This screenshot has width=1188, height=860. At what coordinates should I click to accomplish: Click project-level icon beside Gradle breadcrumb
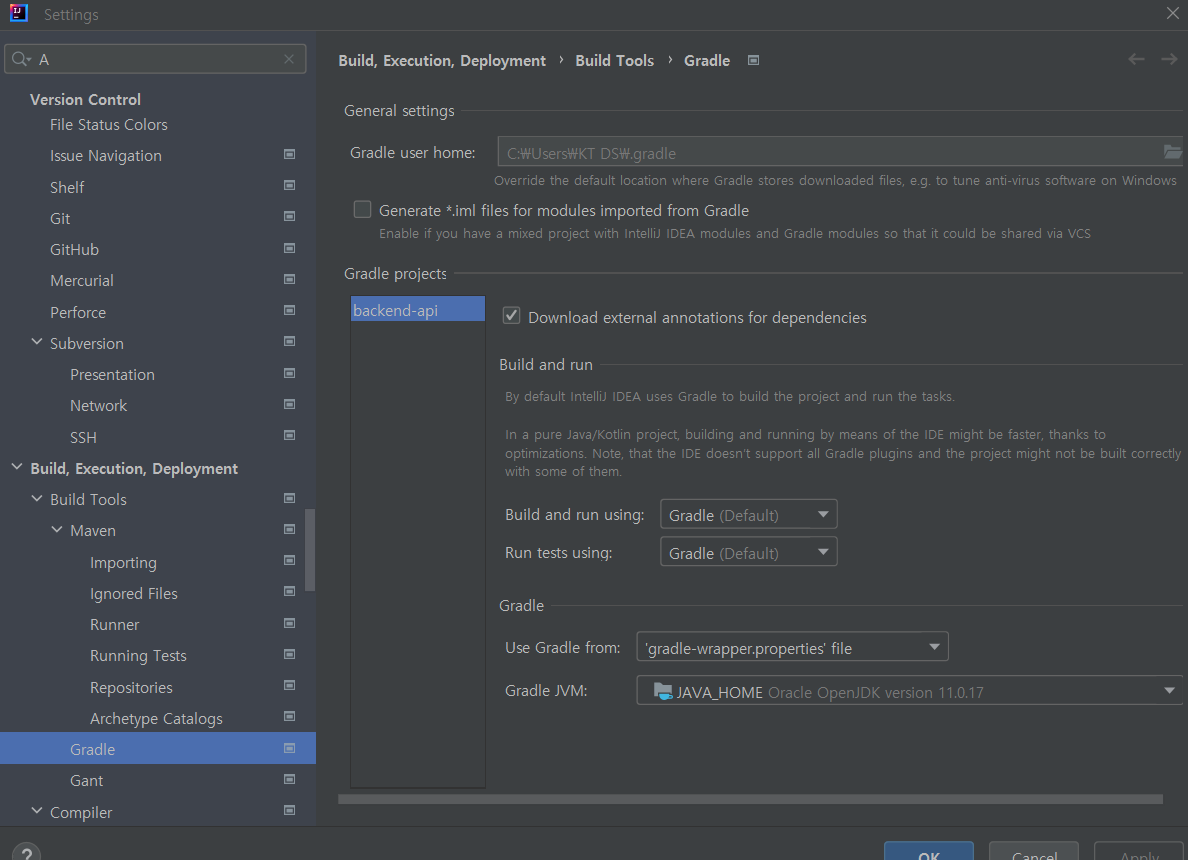pyautogui.click(x=753, y=61)
